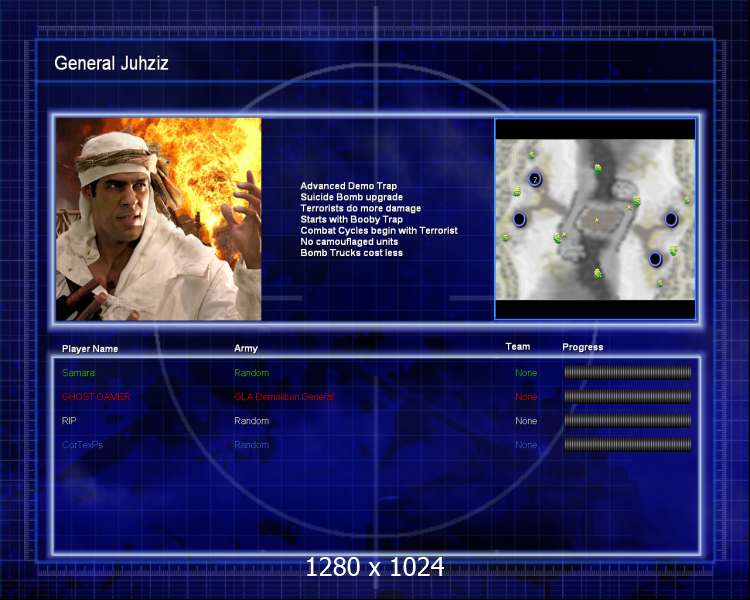The height and width of the screenshot is (600, 750).
Task: Click the Player Name column header
Action: 90,349
